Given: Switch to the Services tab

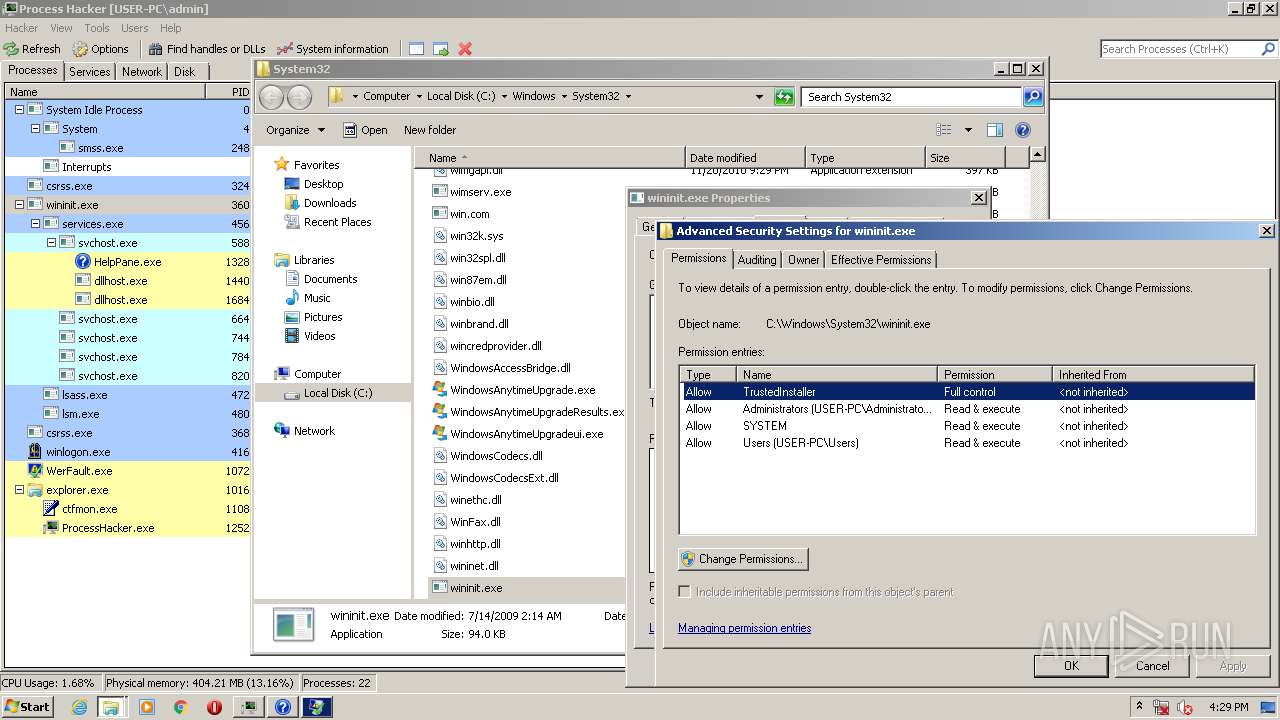Looking at the screenshot, I should [x=90, y=72].
